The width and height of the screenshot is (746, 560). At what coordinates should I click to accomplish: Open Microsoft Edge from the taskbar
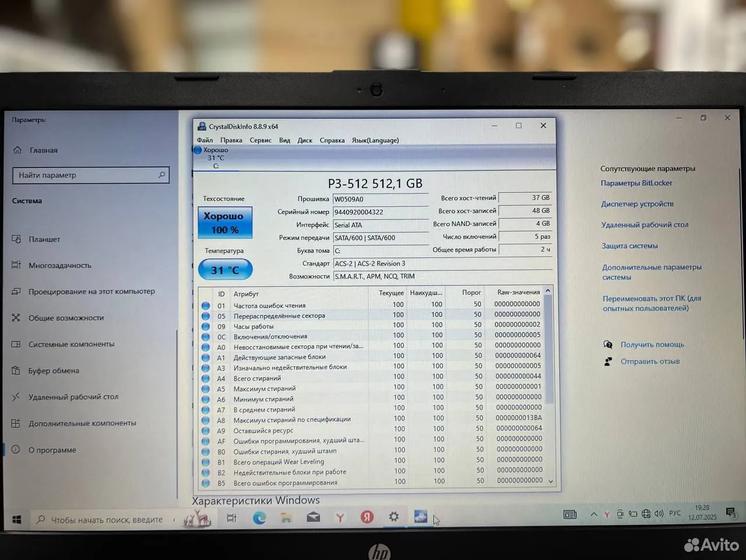259,518
